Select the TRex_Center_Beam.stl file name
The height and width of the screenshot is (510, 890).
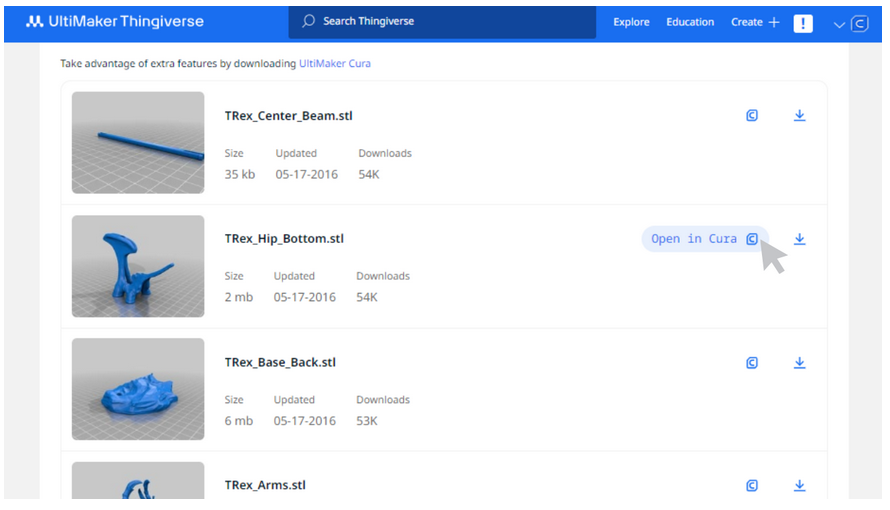pos(288,116)
